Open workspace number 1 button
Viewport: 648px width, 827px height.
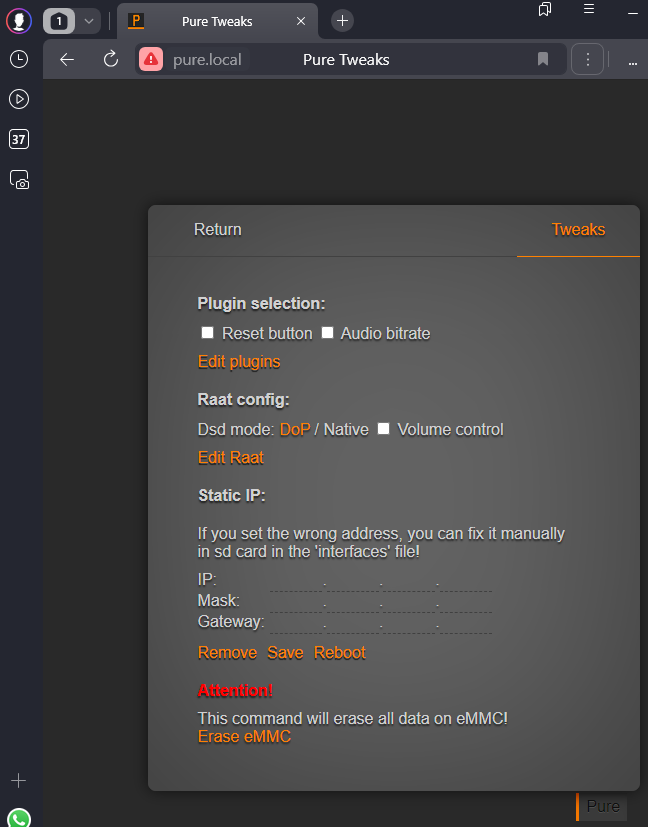pyautogui.click(x=59, y=21)
